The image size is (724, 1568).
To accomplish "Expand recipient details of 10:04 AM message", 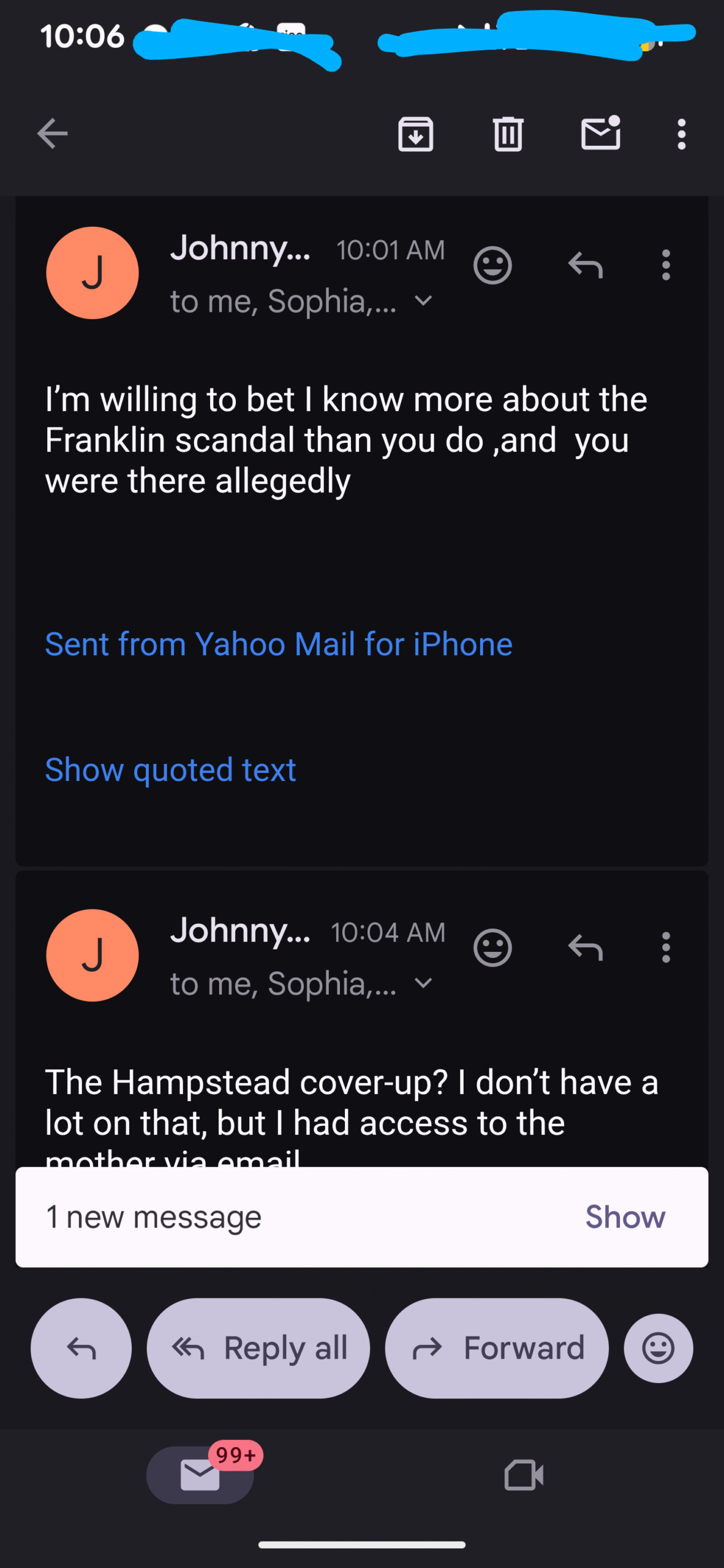I will pyautogui.click(x=423, y=984).
